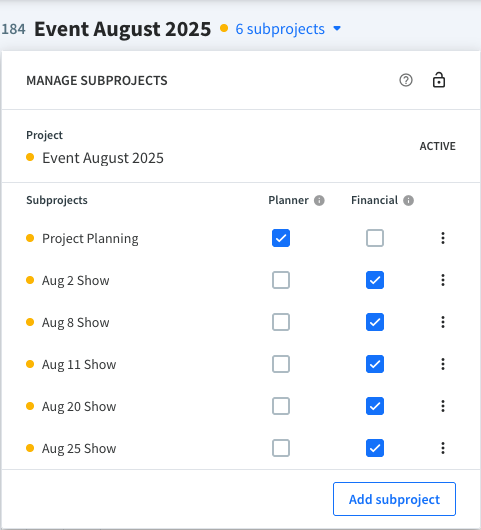Click the unlock padlock icon

[x=439, y=80]
